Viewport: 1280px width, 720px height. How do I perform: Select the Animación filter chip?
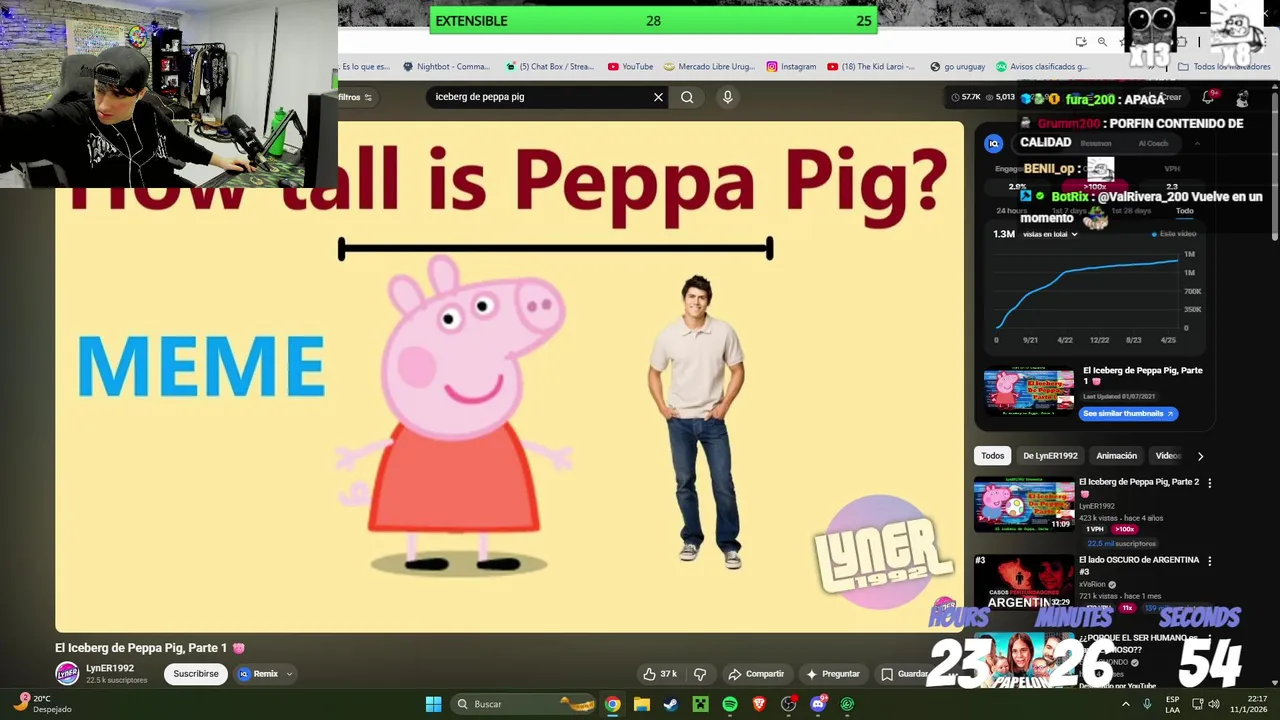click(1116, 456)
